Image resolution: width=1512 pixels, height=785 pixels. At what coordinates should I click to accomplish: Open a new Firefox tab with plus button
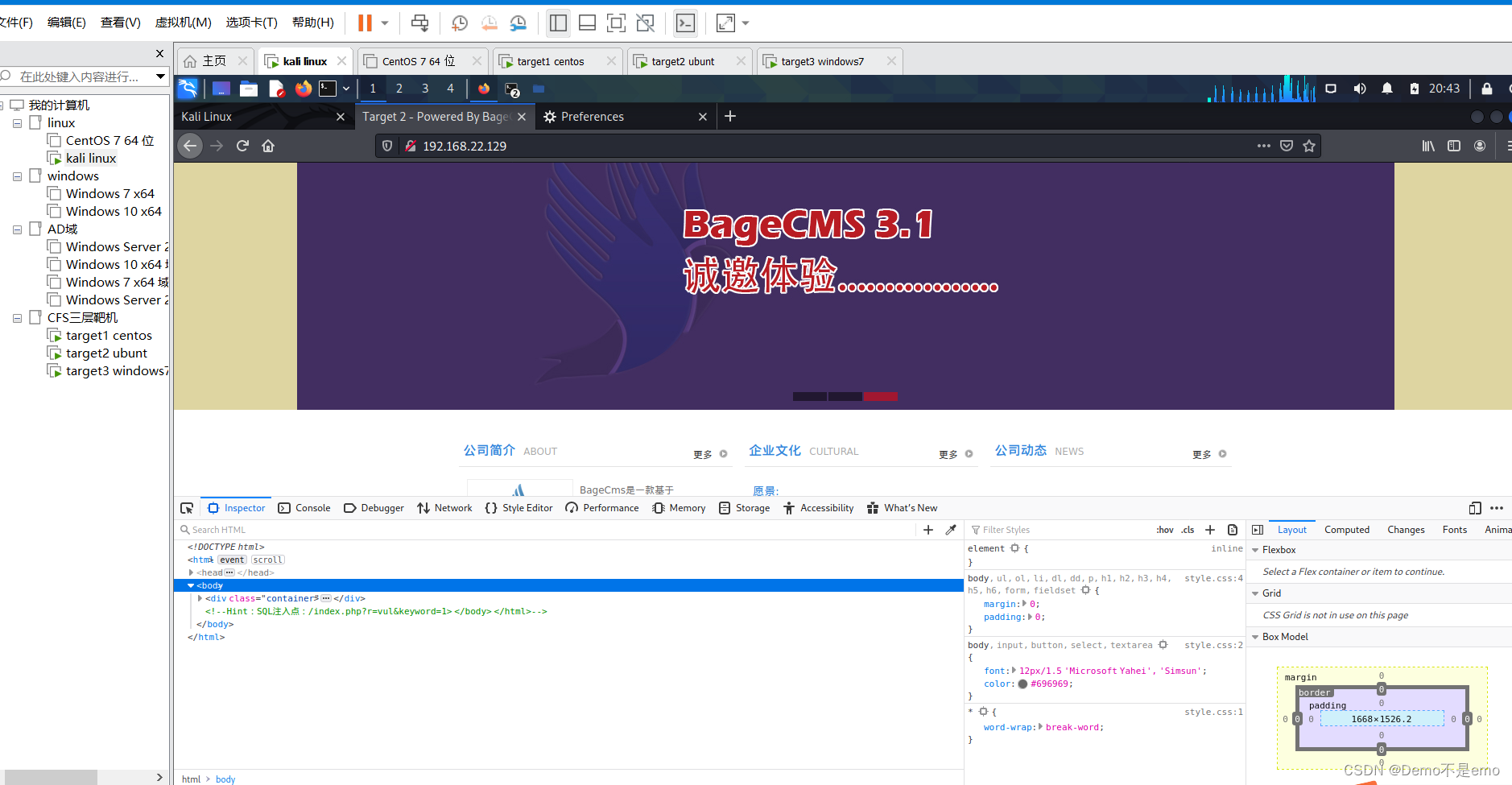pos(730,117)
